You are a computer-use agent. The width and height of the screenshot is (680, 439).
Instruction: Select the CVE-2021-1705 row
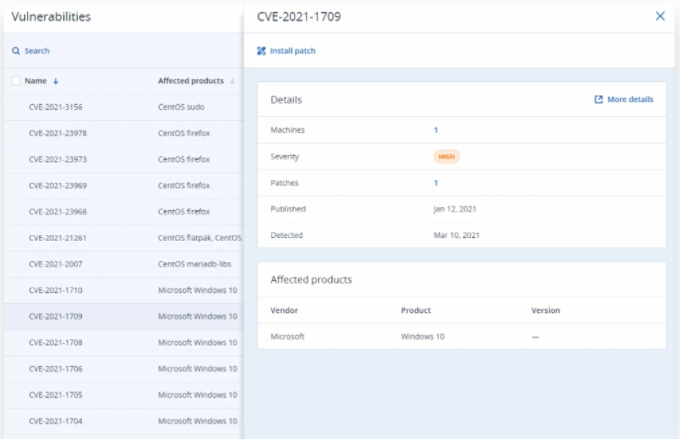(x=124, y=395)
